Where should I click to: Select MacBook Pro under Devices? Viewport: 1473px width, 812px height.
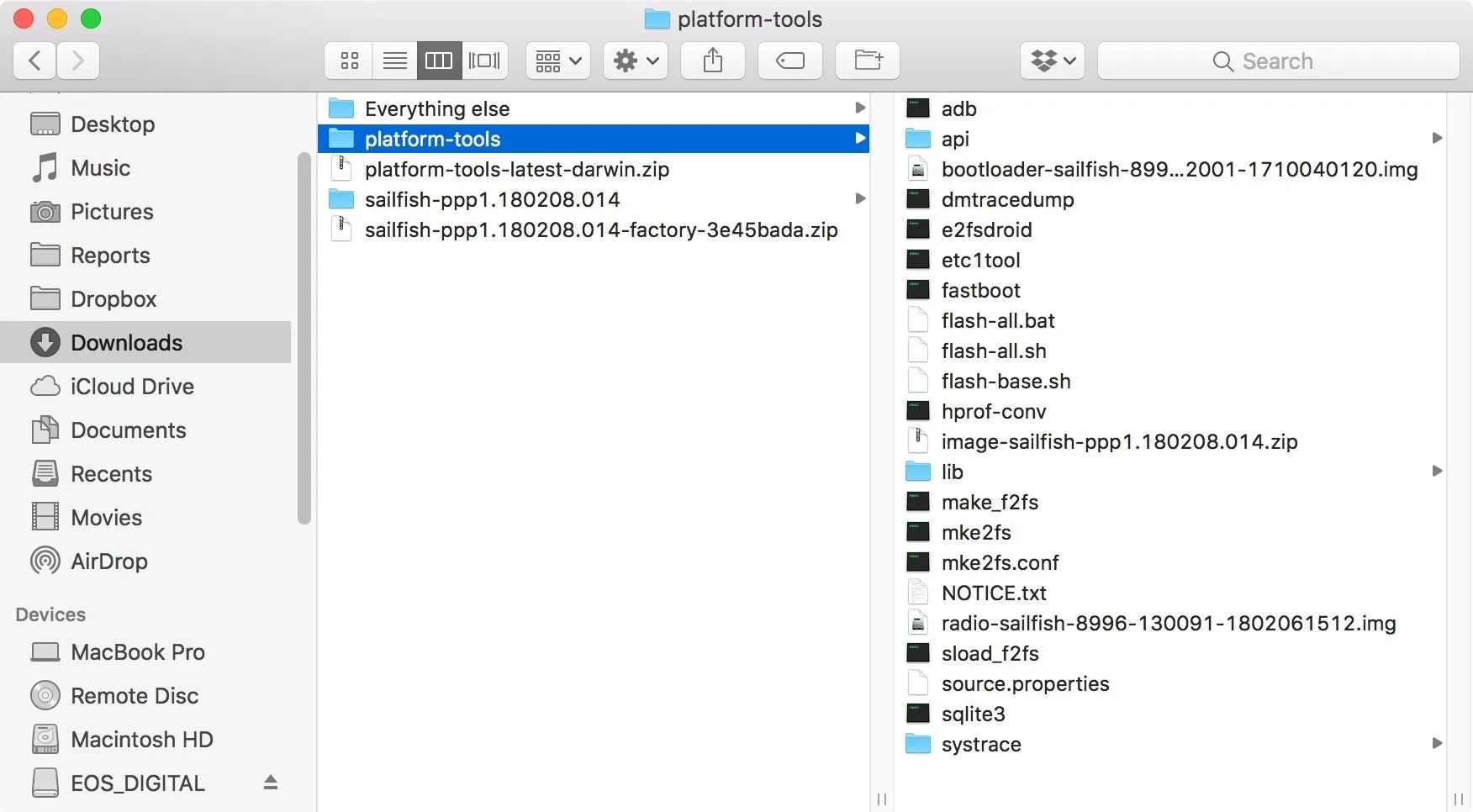click(x=146, y=651)
